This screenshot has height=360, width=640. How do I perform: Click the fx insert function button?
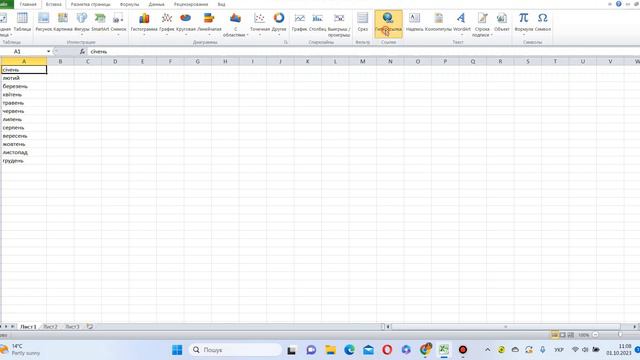82,51
